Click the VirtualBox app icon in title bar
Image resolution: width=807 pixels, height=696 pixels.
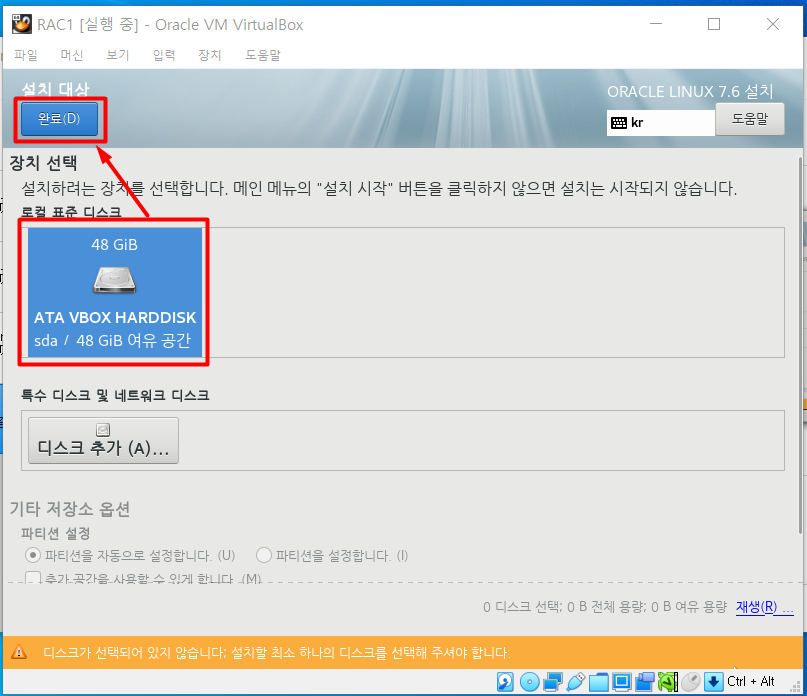[x=22, y=24]
